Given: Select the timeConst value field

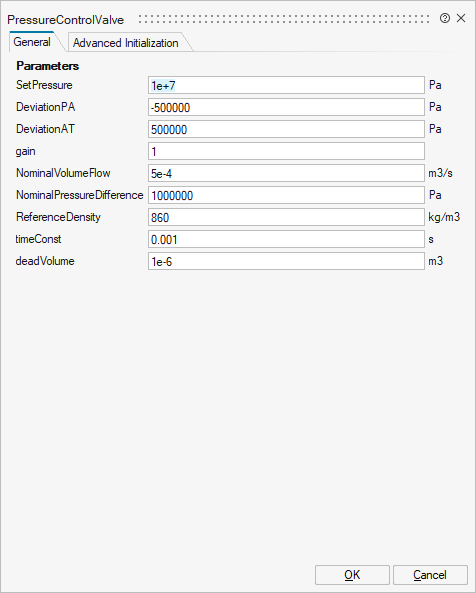Looking at the screenshot, I should [x=286, y=239].
